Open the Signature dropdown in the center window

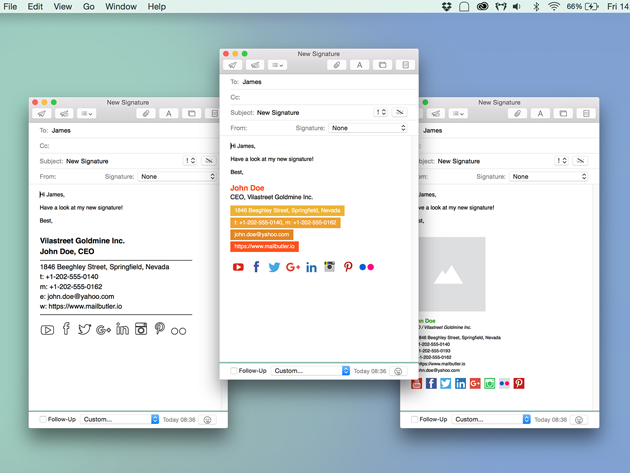tap(368, 128)
